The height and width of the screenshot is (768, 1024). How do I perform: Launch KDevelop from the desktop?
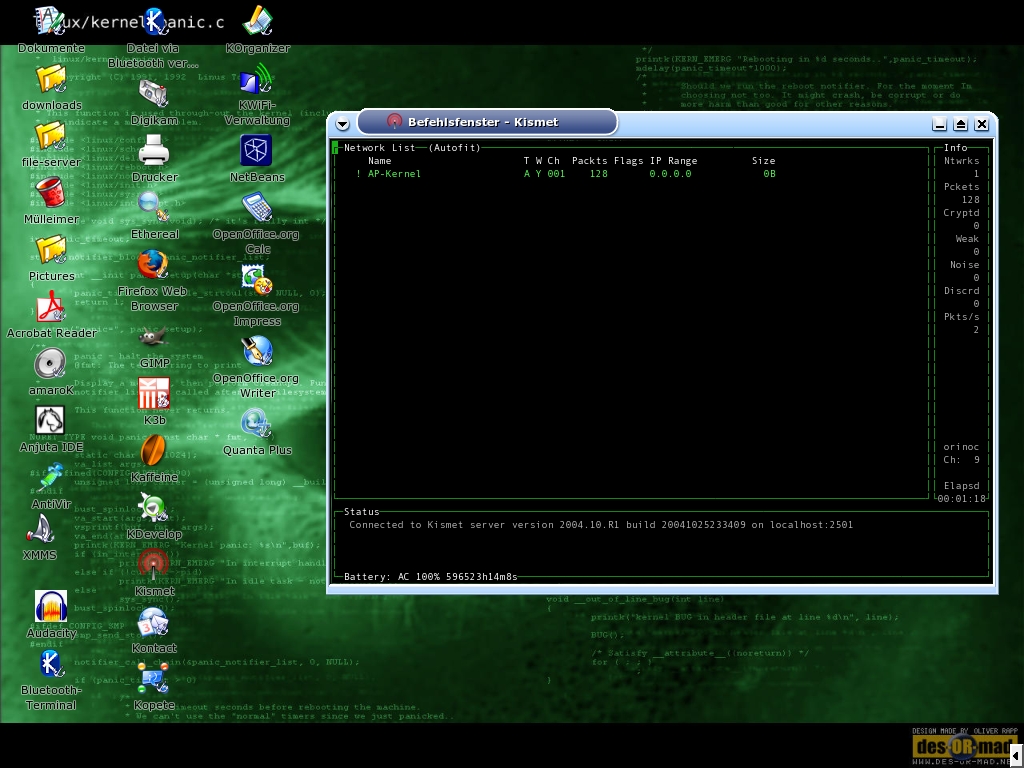(x=154, y=507)
